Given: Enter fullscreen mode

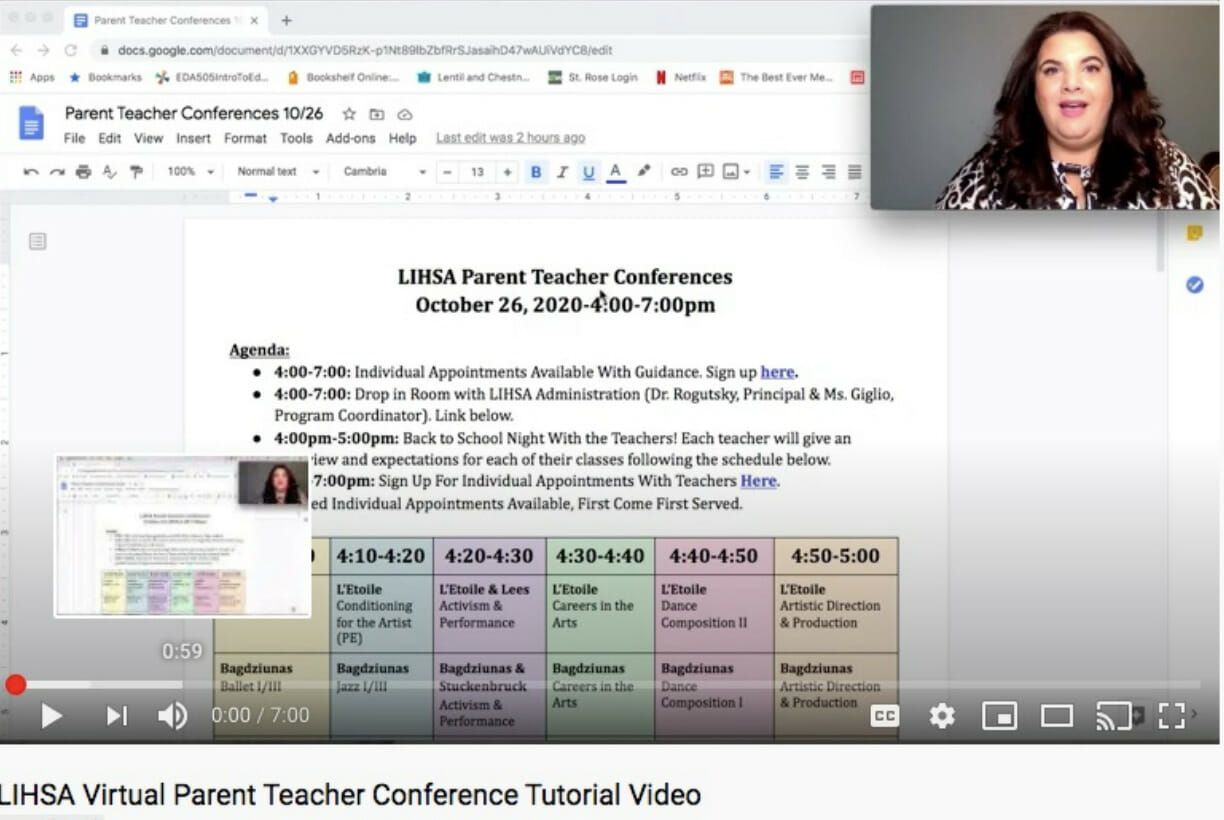Looking at the screenshot, I should pos(1171,716).
